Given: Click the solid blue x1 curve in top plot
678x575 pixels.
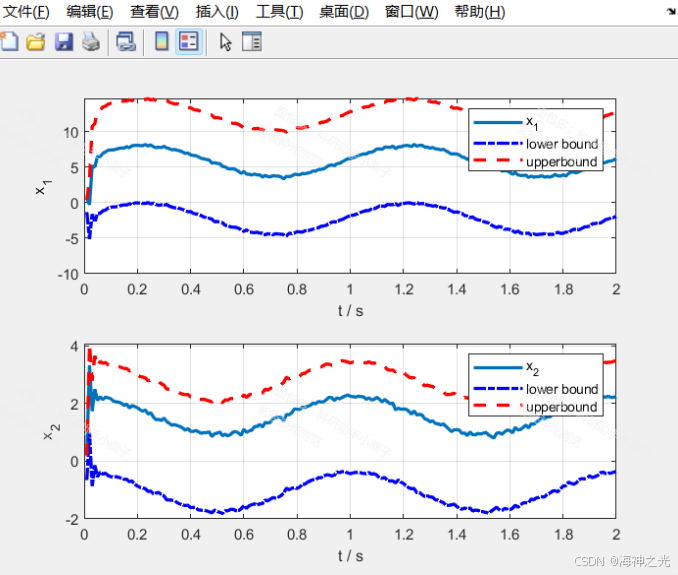Looking at the screenshot, I should pyautogui.click(x=350, y=159).
